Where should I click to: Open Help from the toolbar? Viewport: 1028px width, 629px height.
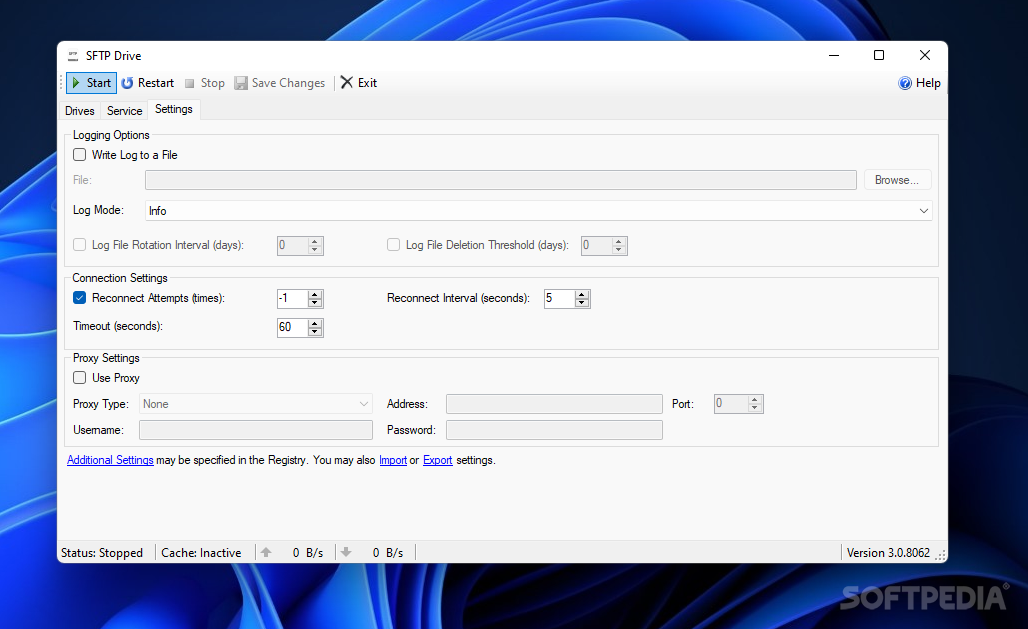919,83
